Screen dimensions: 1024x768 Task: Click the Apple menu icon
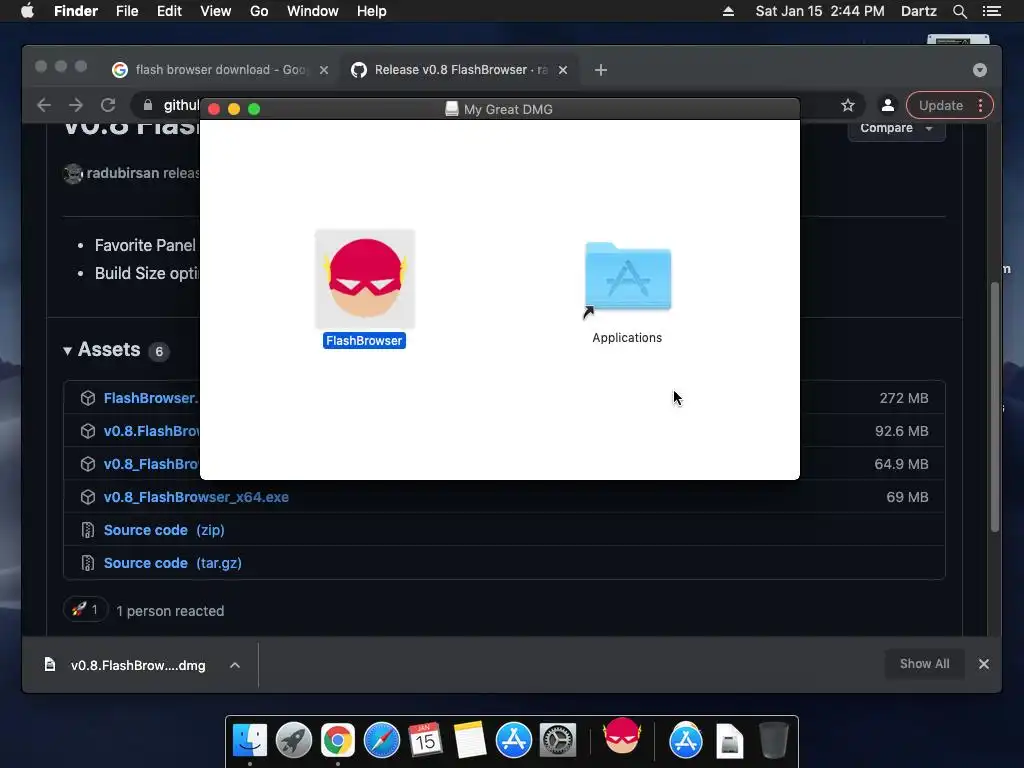pyautogui.click(x=27, y=11)
